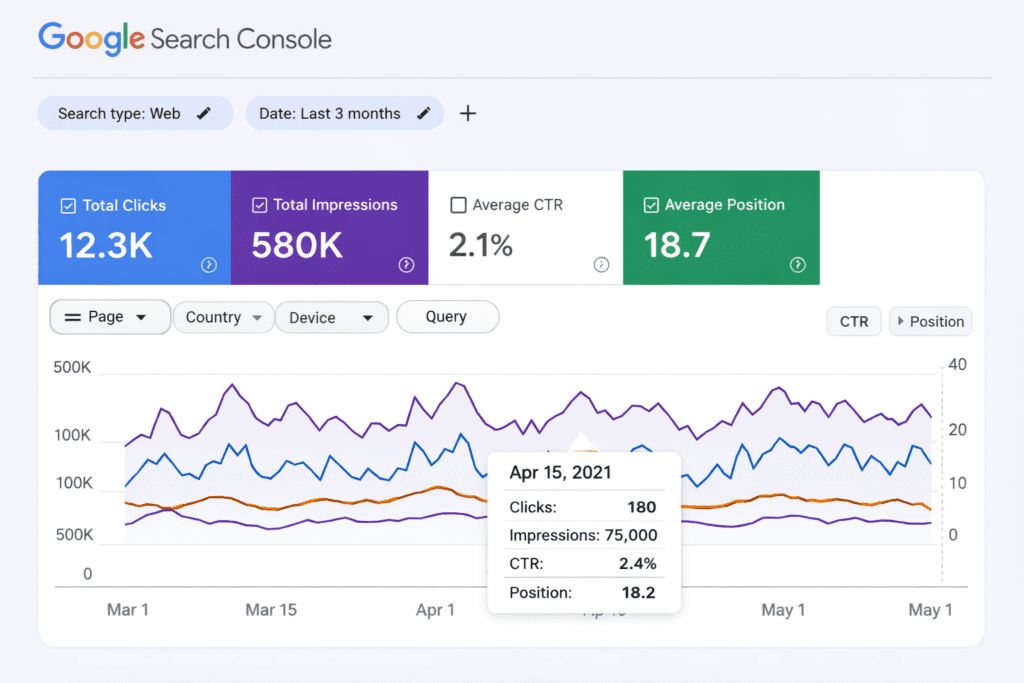
Task: Open the Total Impressions help icon
Action: pyautogui.click(x=405, y=265)
